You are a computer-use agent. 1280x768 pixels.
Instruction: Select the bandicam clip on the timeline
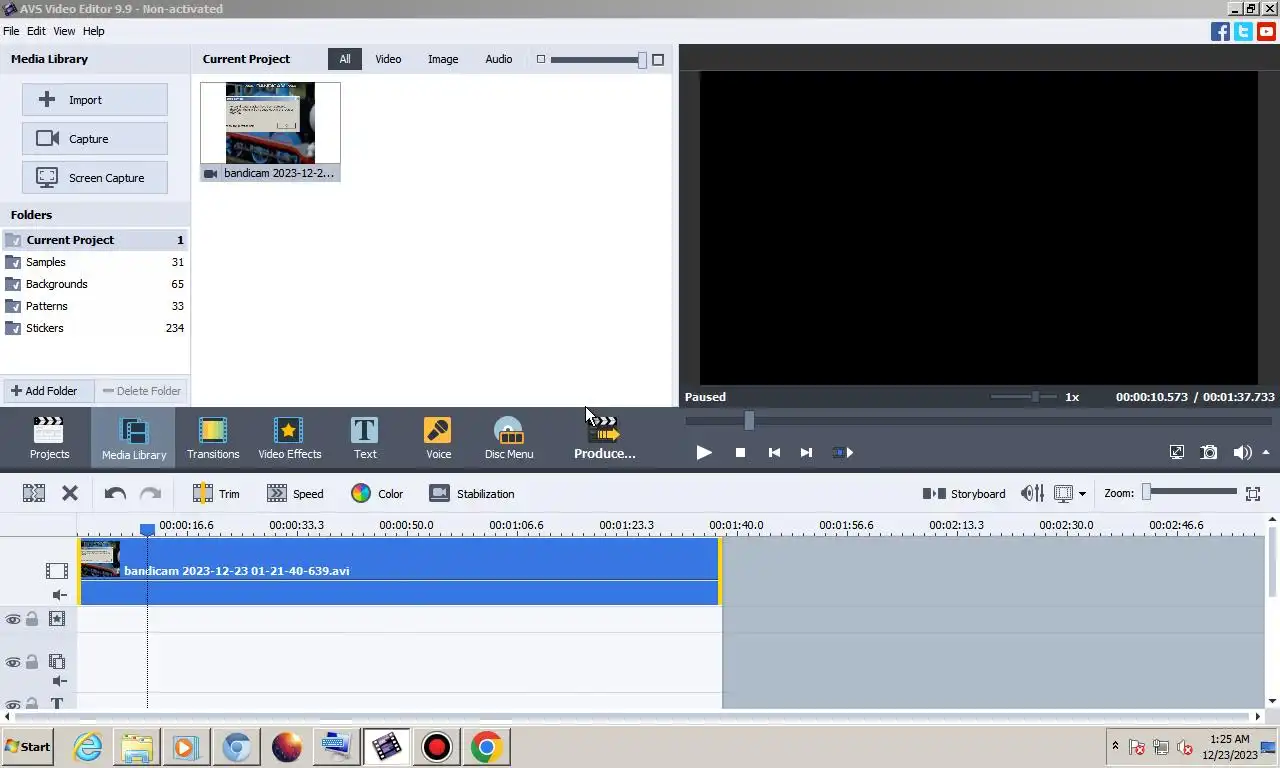pyautogui.click(x=400, y=571)
